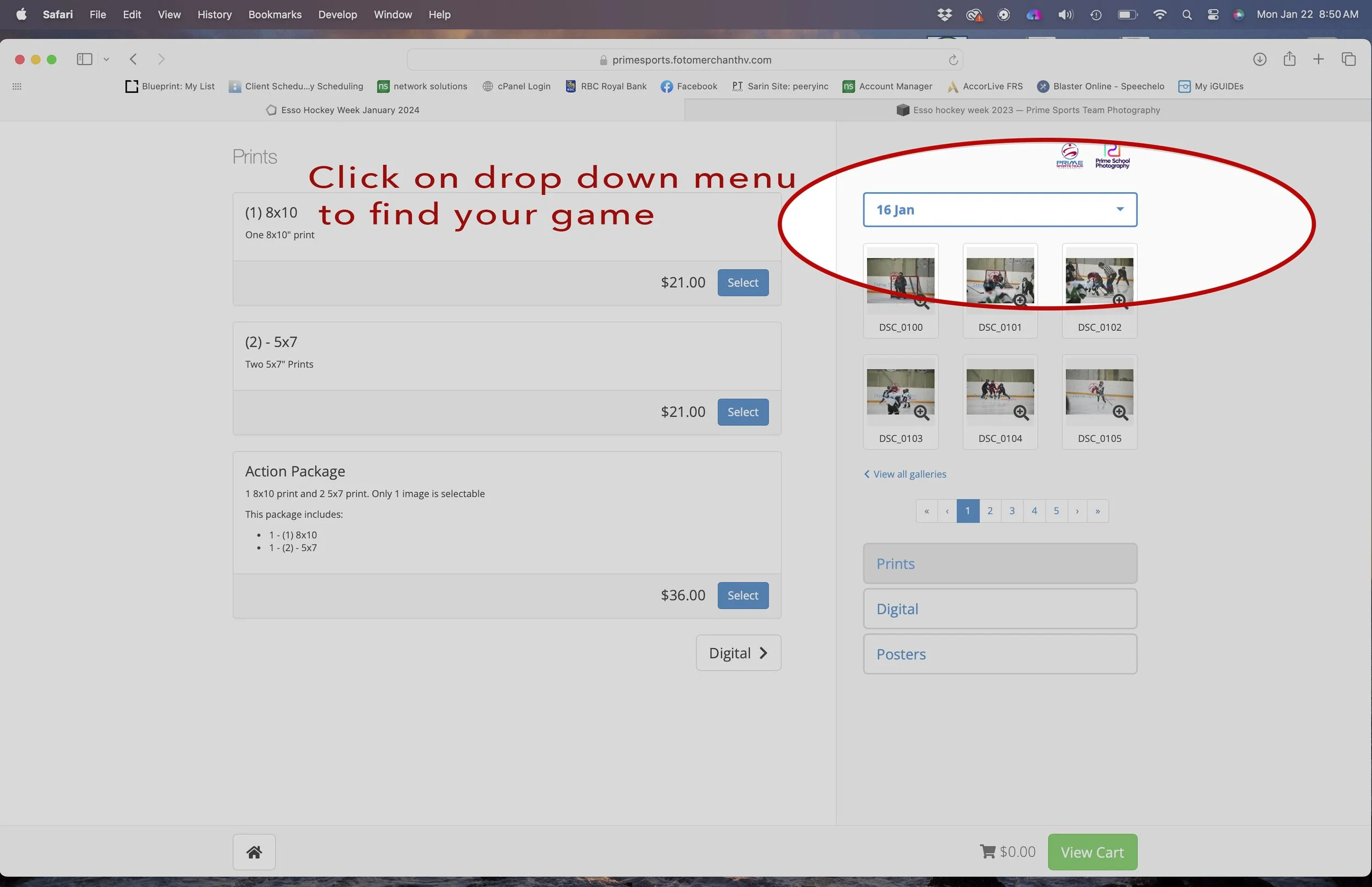The width and height of the screenshot is (1372, 887).
Task: Open the Bookmarks menu
Action: coord(274,14)
